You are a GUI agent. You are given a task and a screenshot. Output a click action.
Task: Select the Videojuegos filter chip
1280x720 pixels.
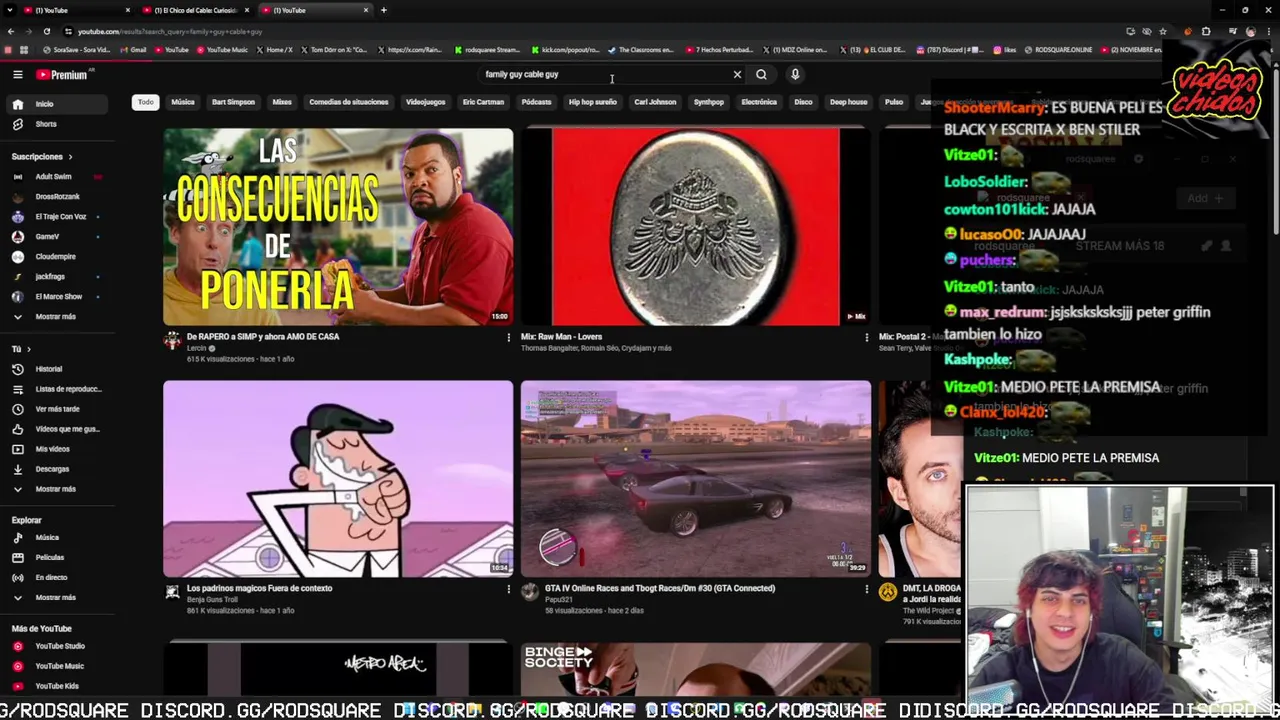pyautogui.click(x=426, y=102)
